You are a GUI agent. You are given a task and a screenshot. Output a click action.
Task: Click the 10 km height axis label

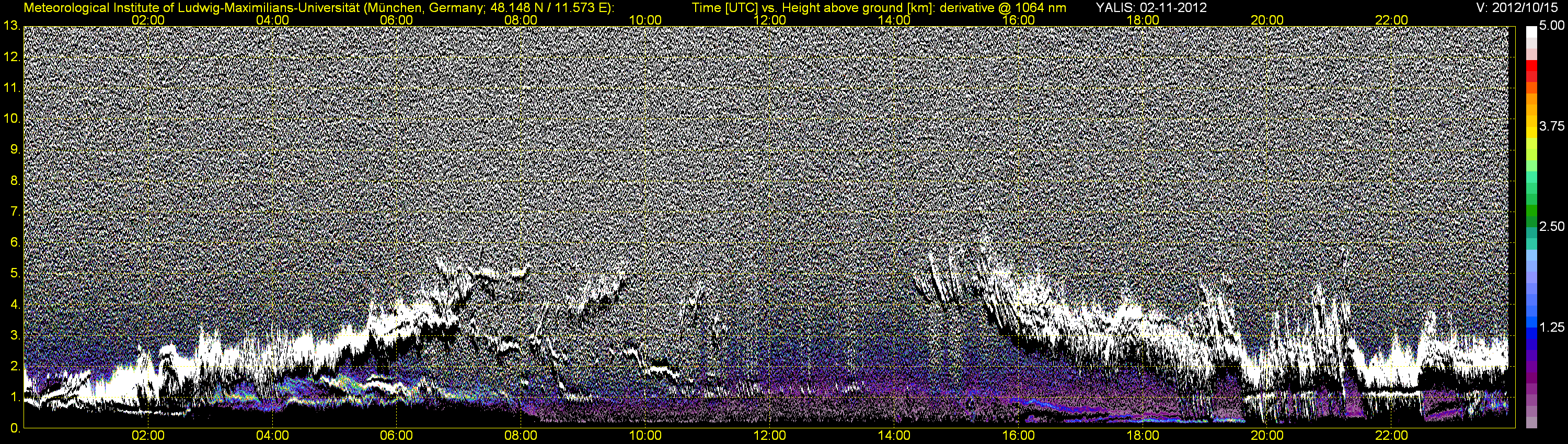[x=11, y=119]
